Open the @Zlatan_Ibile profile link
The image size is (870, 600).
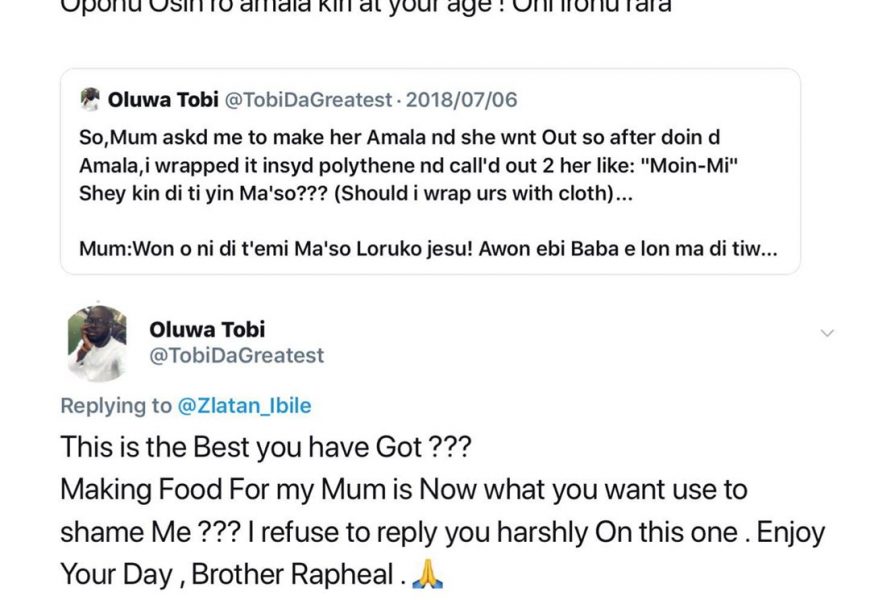coord(244,405)
